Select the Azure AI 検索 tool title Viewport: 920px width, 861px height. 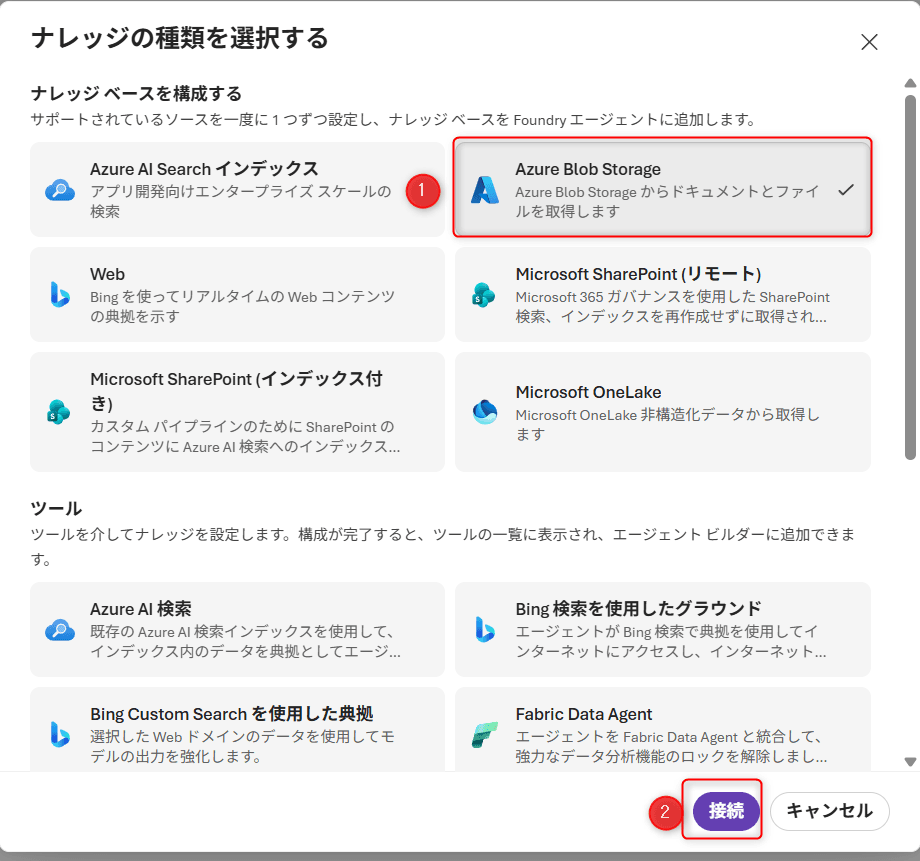click(x=141, y=609)
